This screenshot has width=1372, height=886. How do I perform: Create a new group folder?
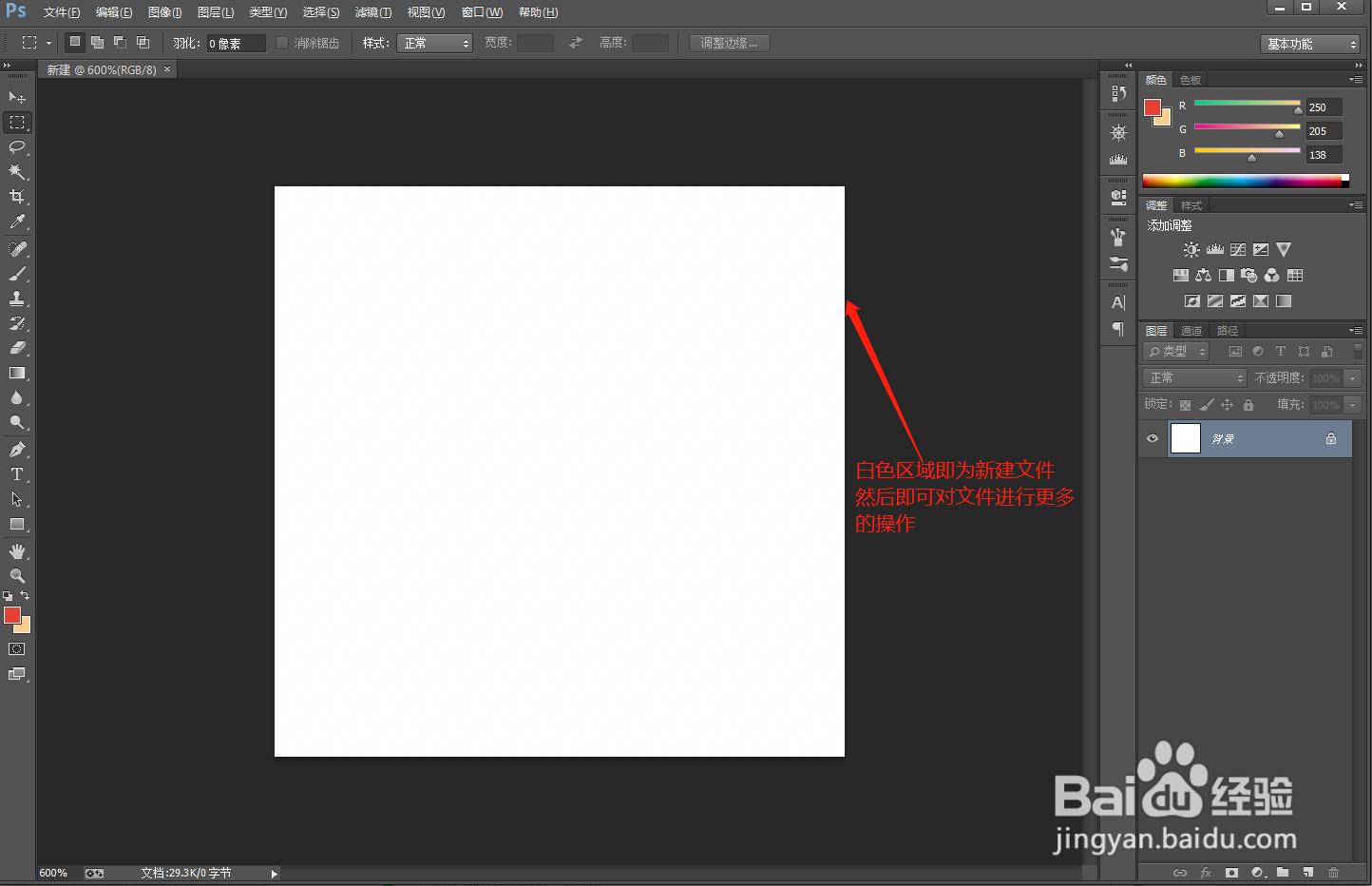pyautogui.click(x=1283, y=873)
